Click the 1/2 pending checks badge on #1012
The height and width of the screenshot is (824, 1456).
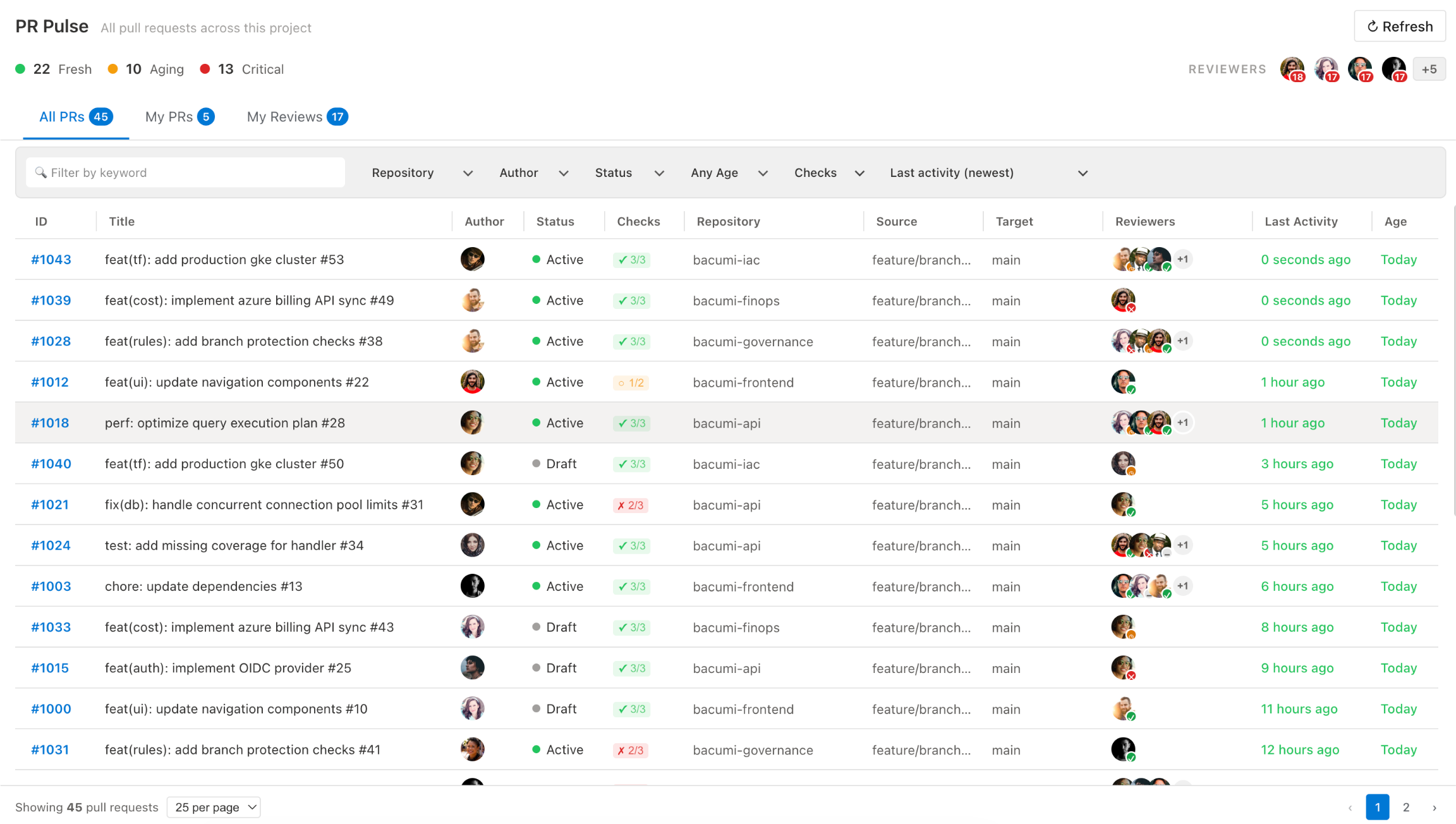tap(631, 382)
